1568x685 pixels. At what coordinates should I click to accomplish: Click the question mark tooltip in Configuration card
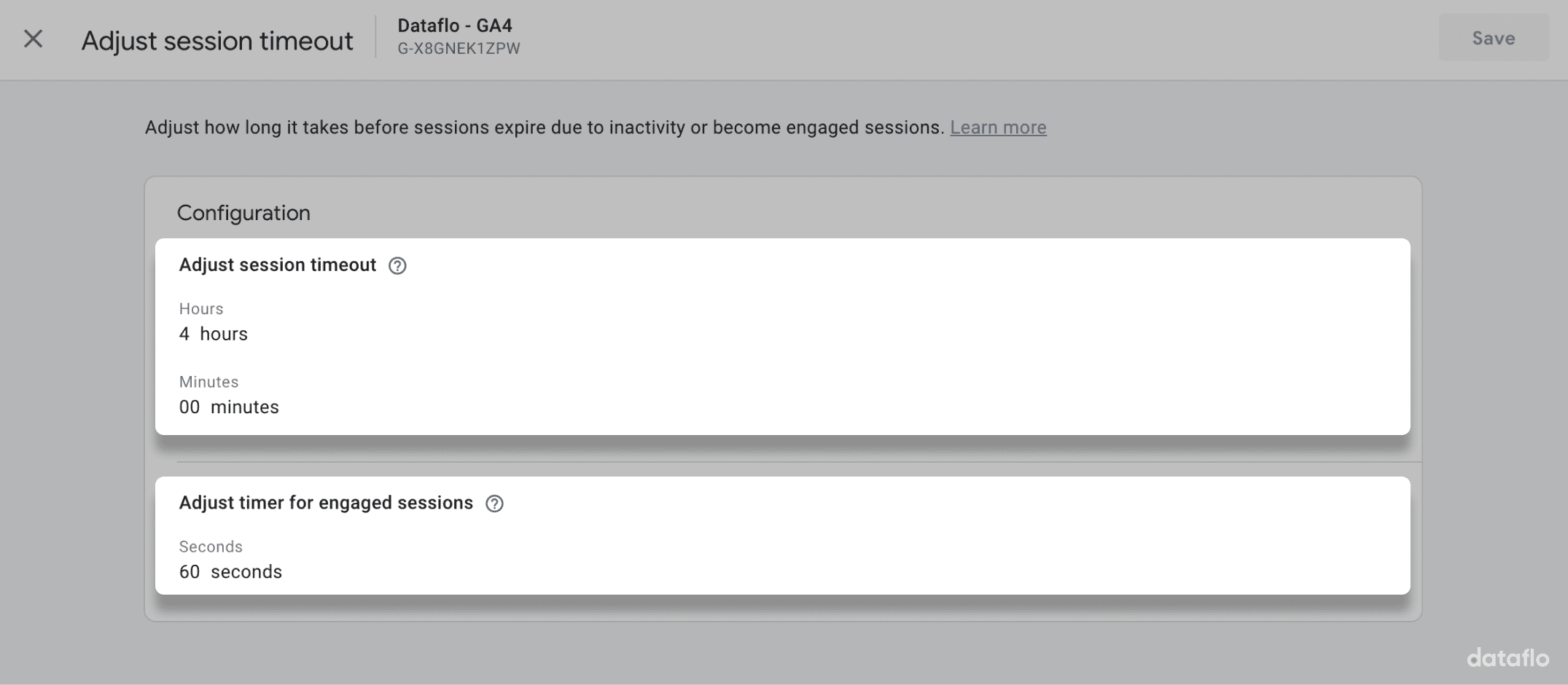[397, 266]
